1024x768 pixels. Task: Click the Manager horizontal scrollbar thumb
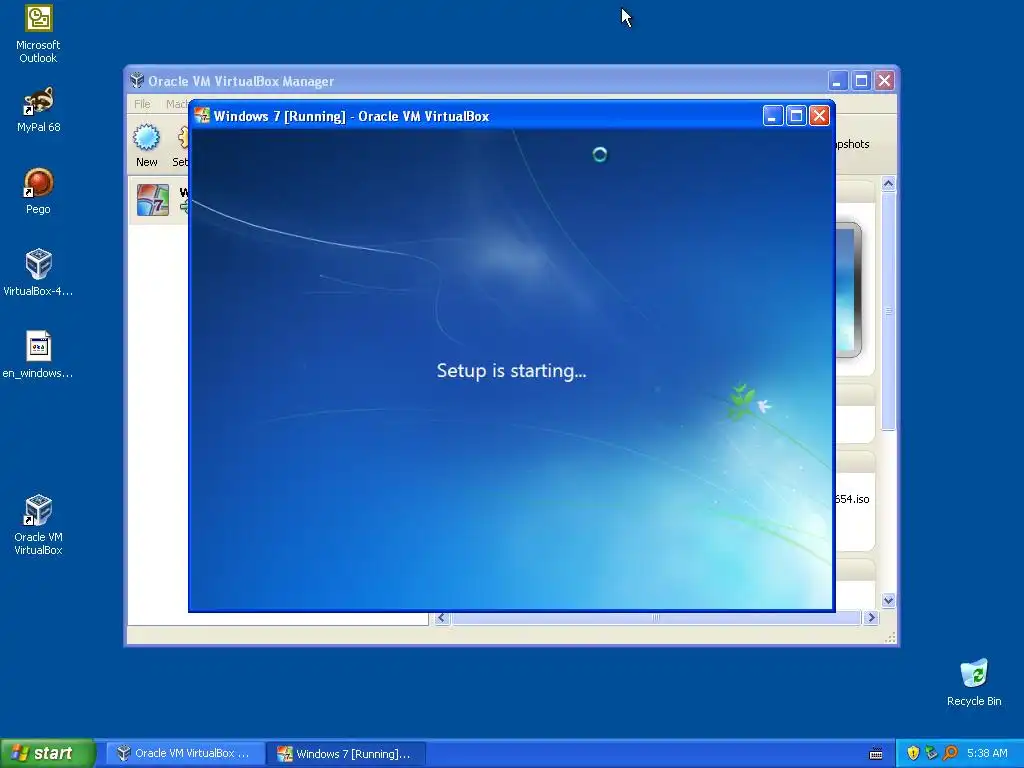coord(656,617)
